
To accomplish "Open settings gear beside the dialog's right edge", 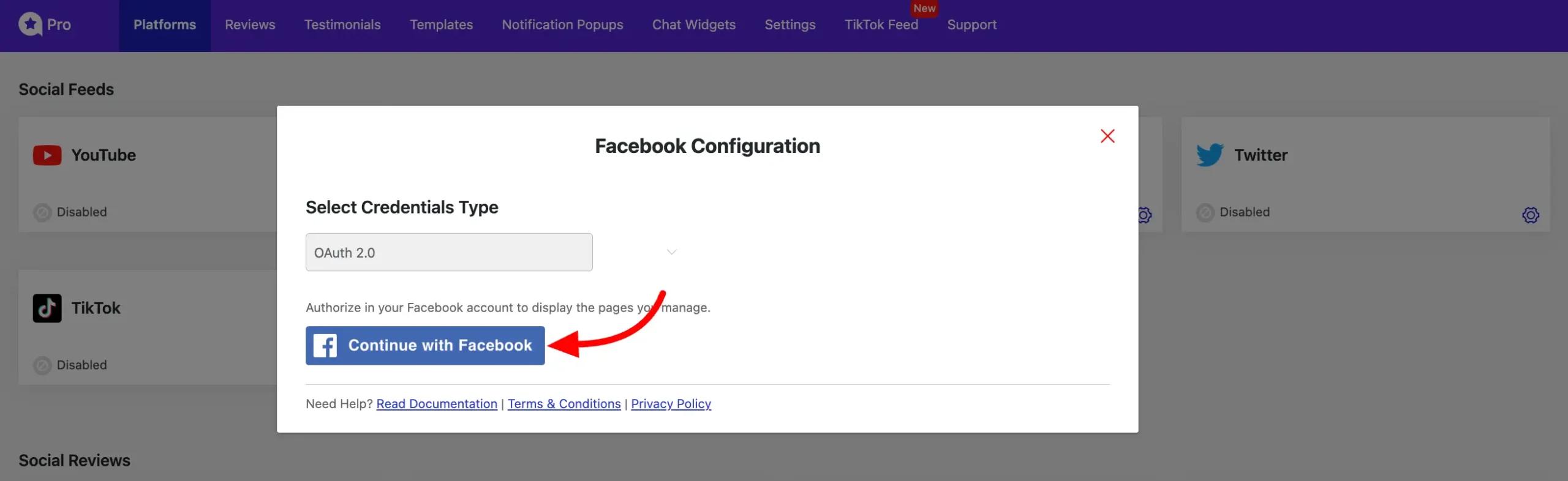I will (1145, 215).
